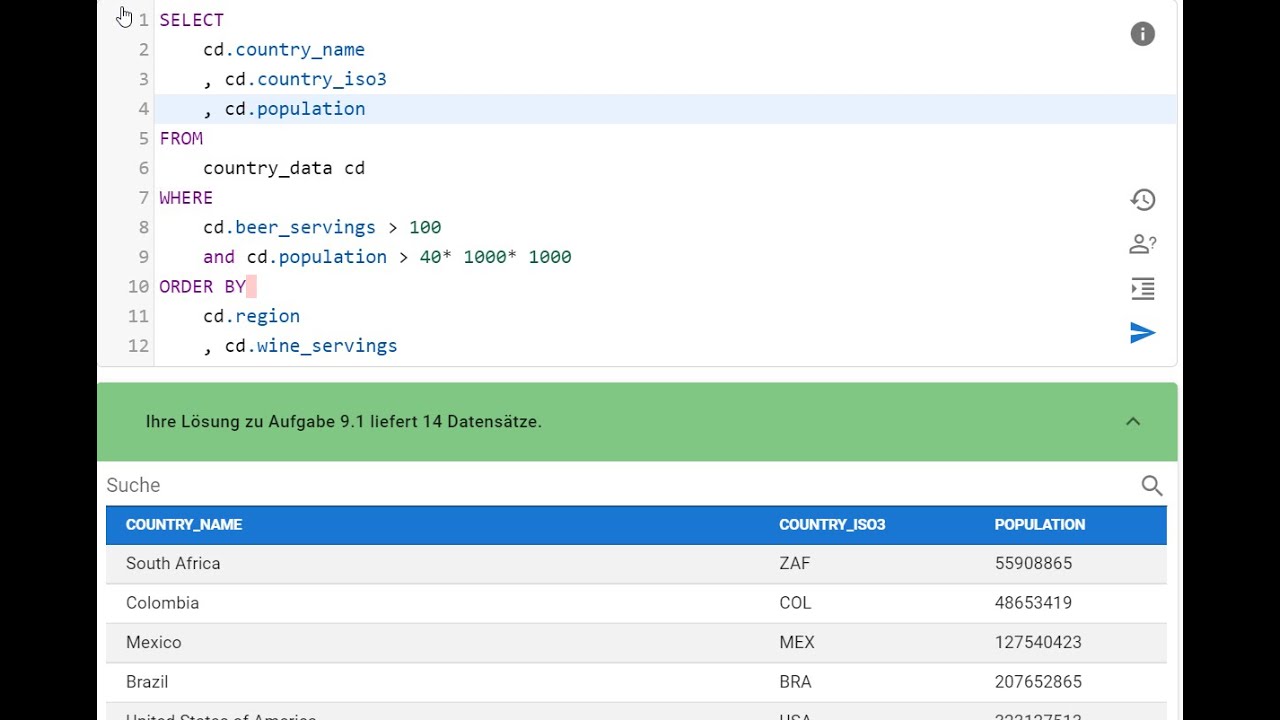Image resolution: width=1280 pixels, height=720 pixels.
Task: Select the Colombia cell
Action: tap(162, 603)
